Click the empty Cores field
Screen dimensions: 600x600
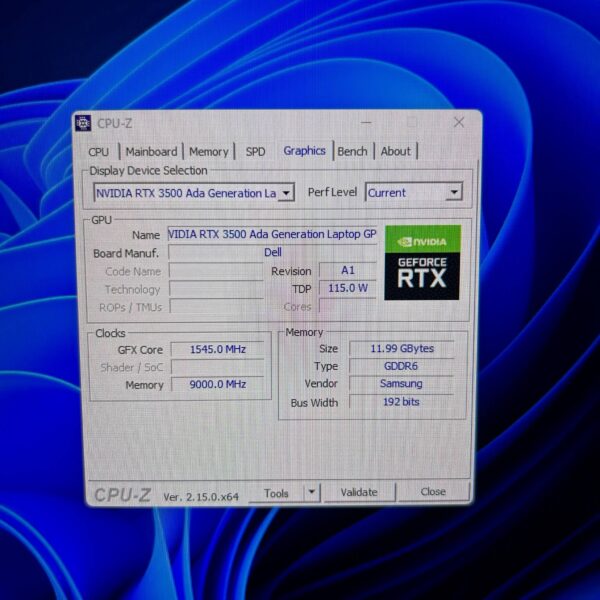(347, 306)
